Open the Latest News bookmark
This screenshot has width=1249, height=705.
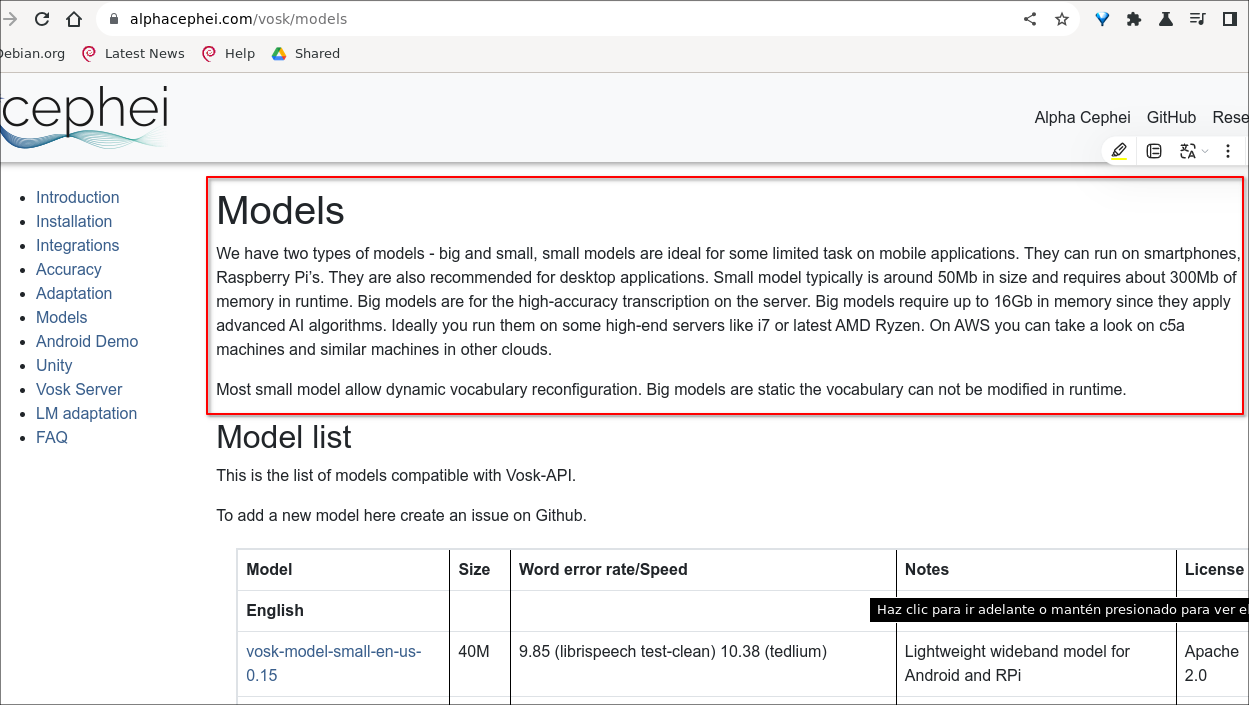[134, 54]
